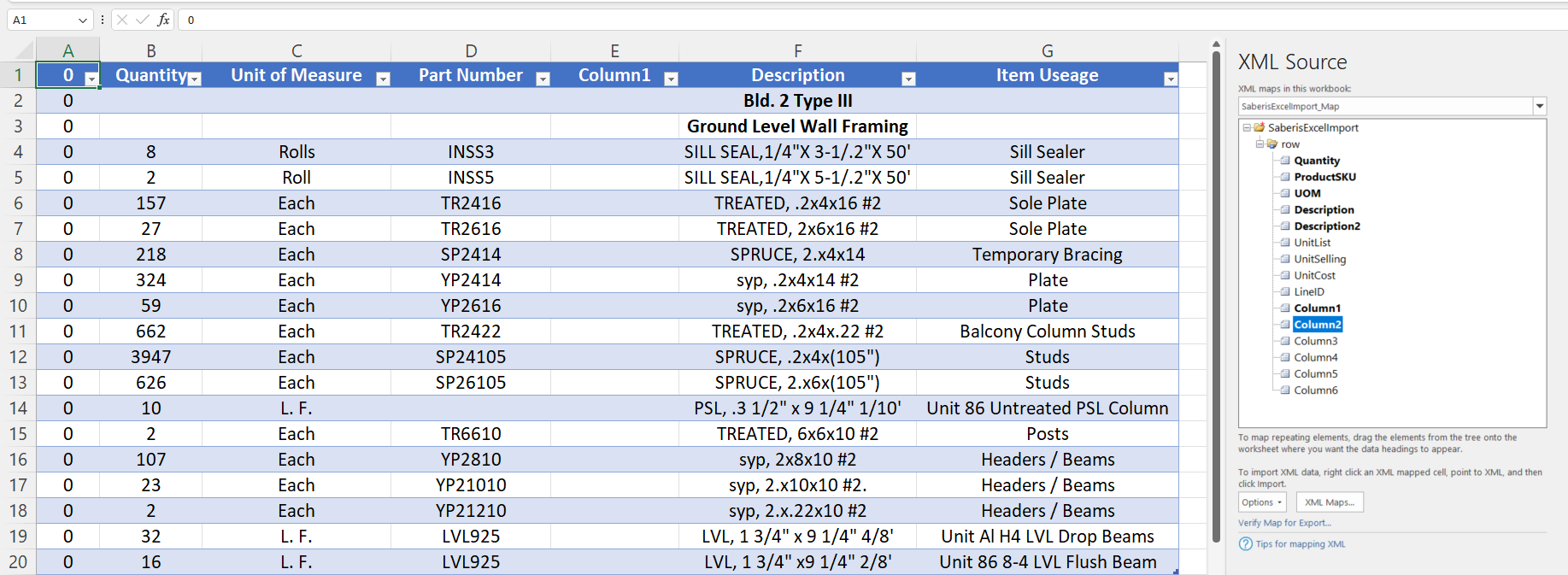This screenshot has height=575, width=1568.
Task: Expand the XML maps in workbook combo box
Action: (x=1539, y=107)
